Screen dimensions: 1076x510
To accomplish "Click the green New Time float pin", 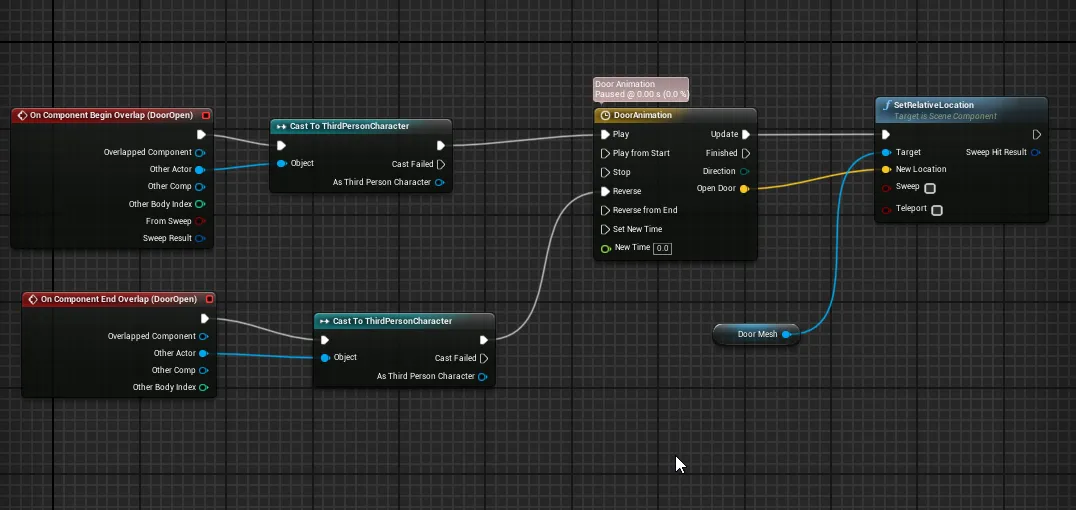I will 605,248.
